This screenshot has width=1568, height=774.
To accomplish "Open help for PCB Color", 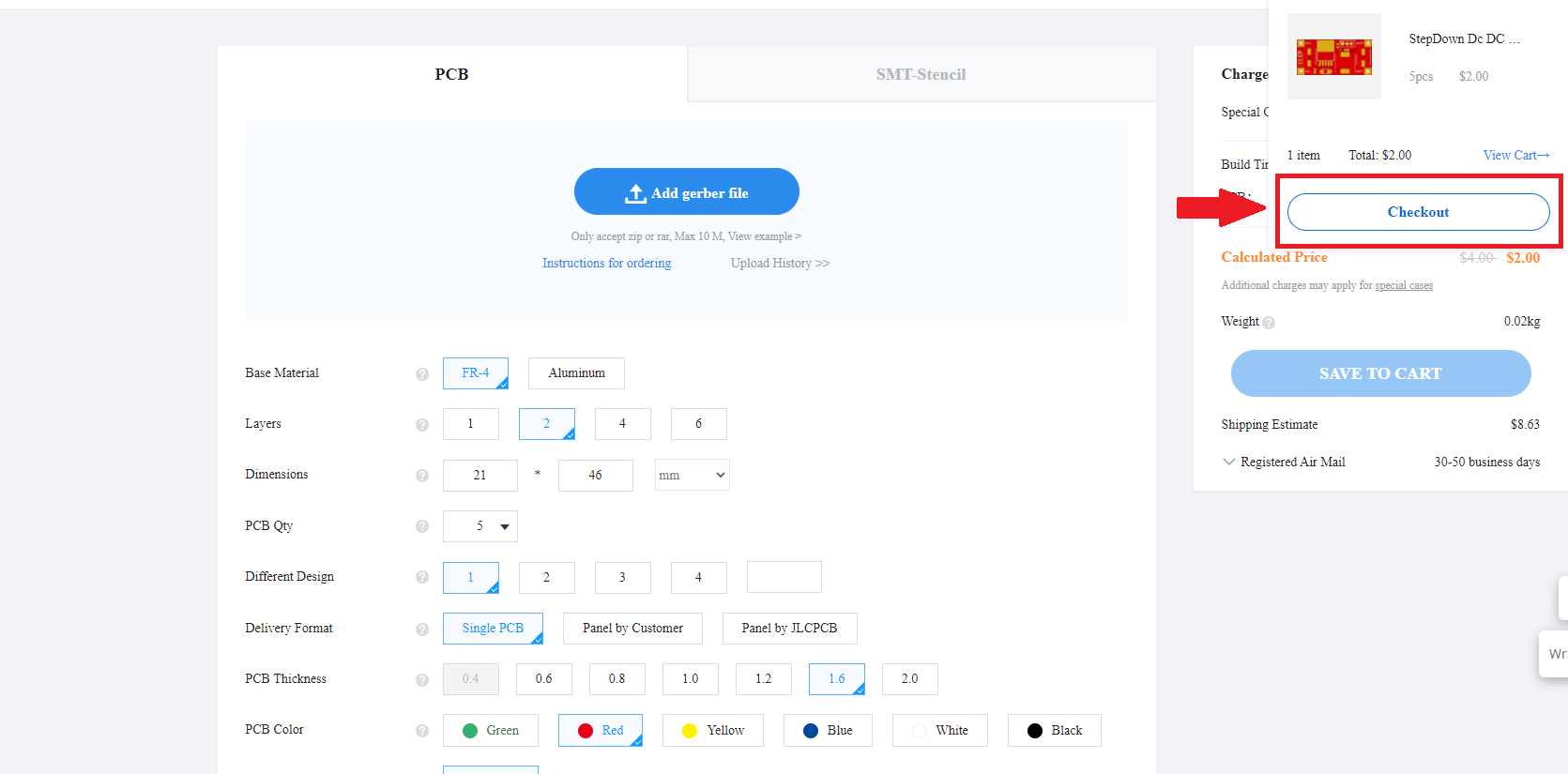I will coord(422,730).
